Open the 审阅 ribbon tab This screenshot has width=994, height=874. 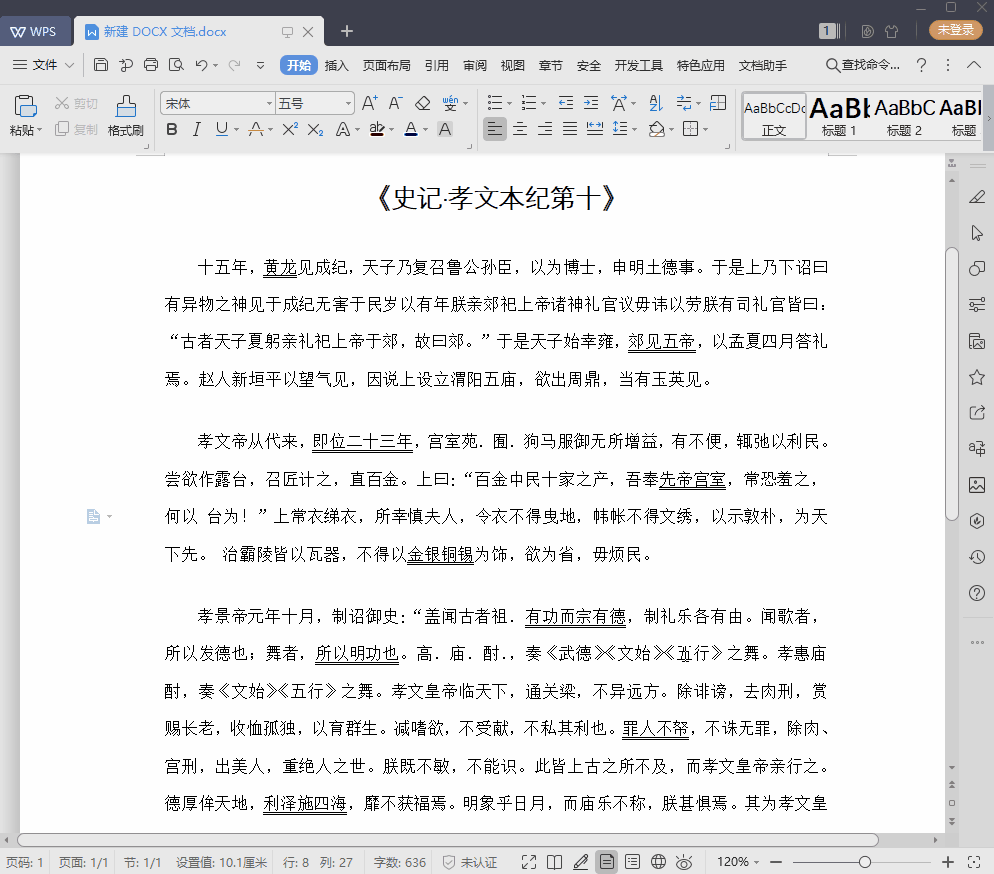pyautogui.click(x=475, y=65)
